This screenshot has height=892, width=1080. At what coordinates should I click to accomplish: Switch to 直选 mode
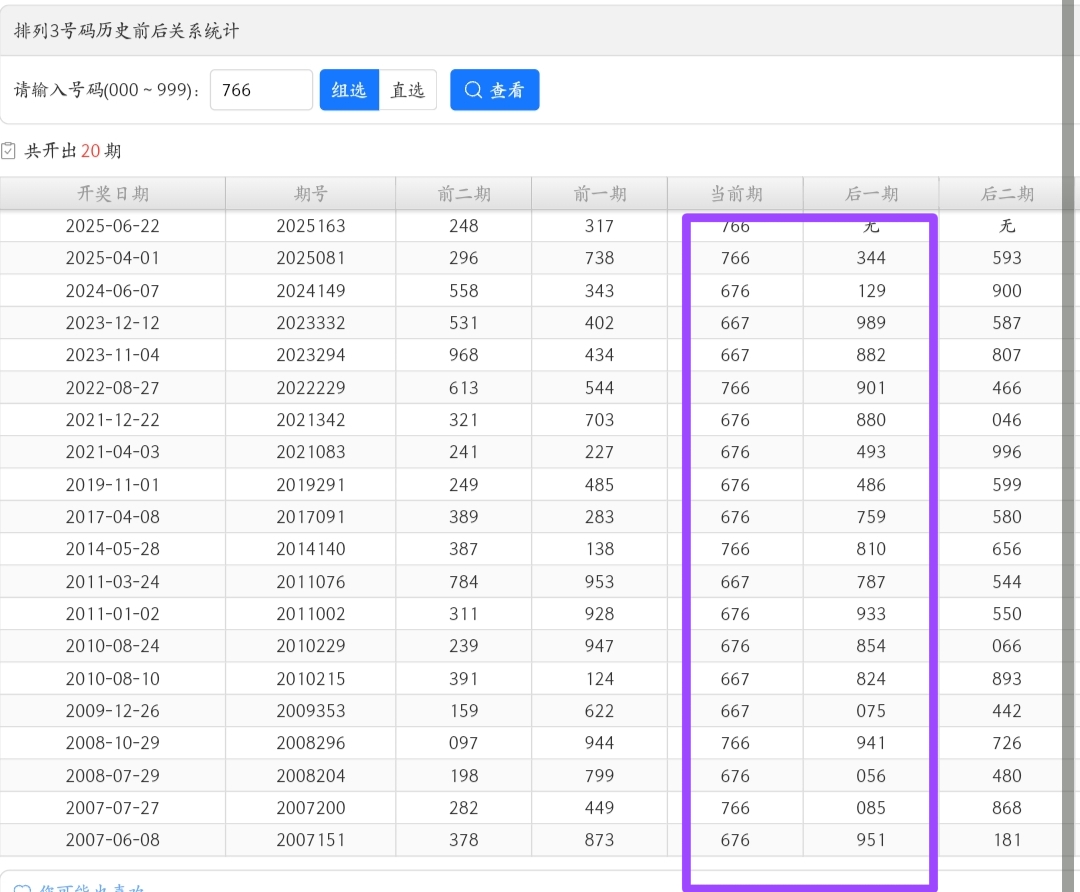pos(408,90)
